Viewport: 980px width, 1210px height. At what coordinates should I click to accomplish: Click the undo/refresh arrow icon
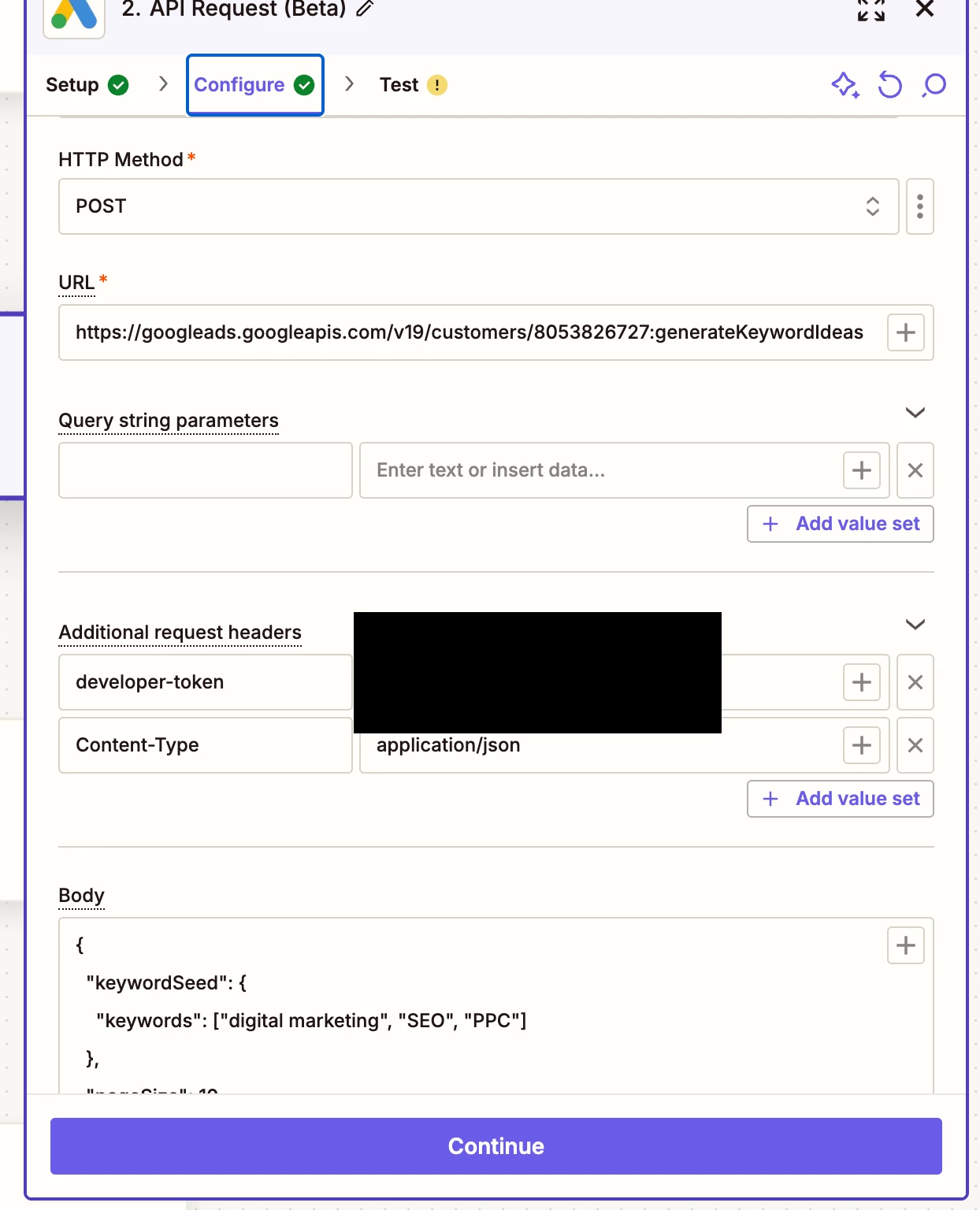(890, 85)
